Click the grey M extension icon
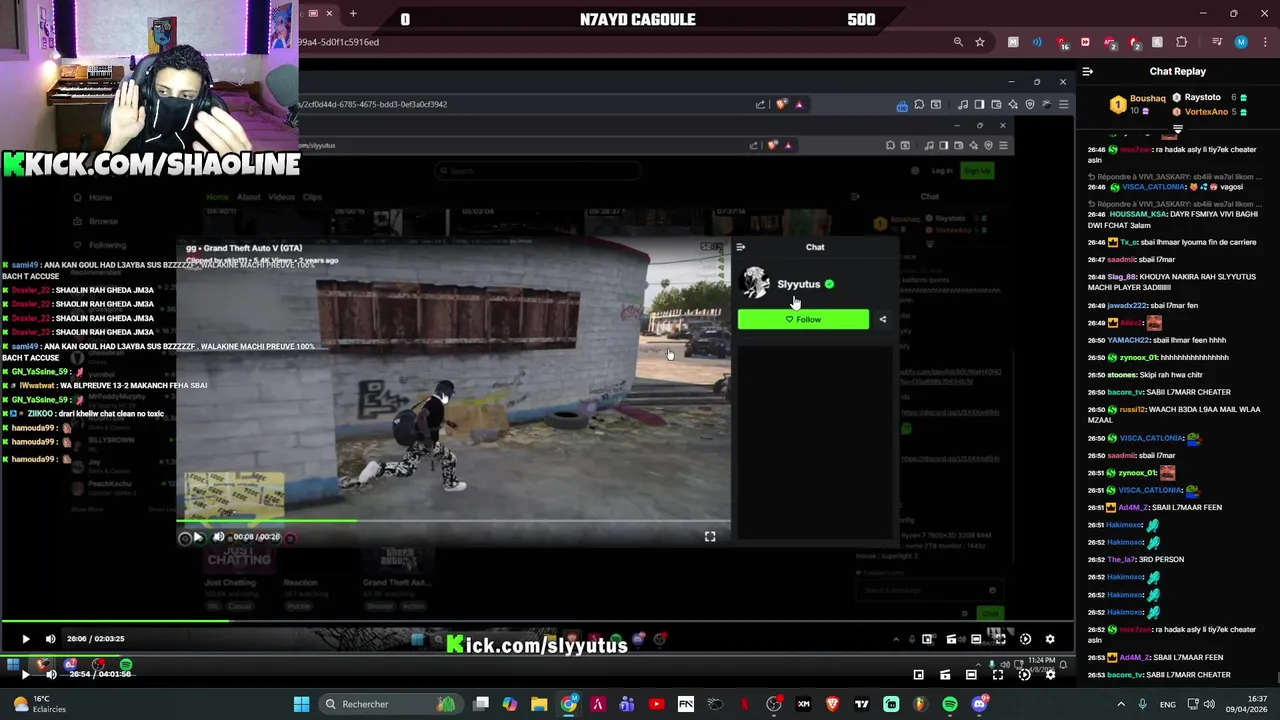This screenshot has height=720, width=1280. click(1013, 42)
